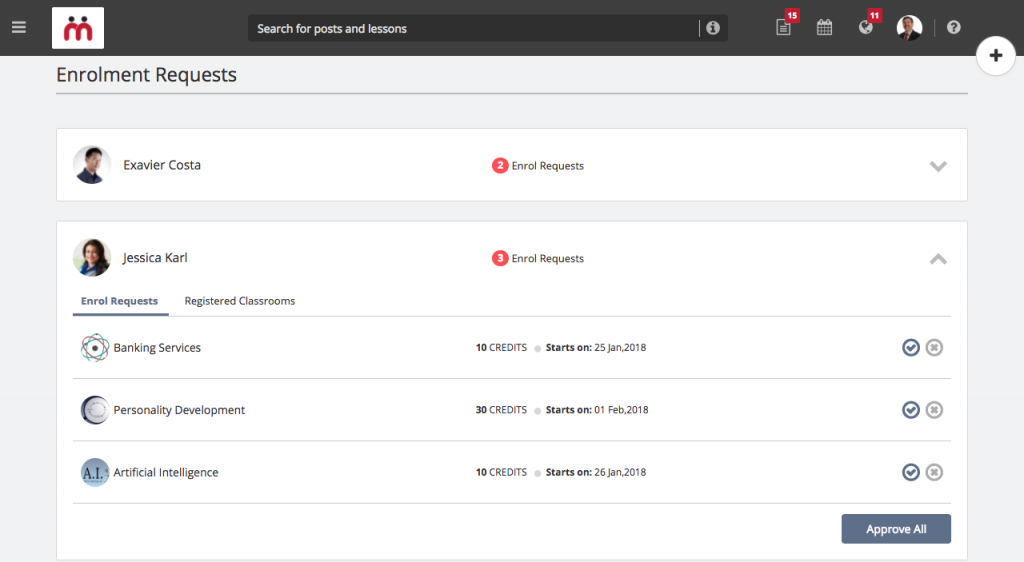The height and width of the screenshot is (562, 1024).
Task: Click search info icon
Action: coord(712,28)
